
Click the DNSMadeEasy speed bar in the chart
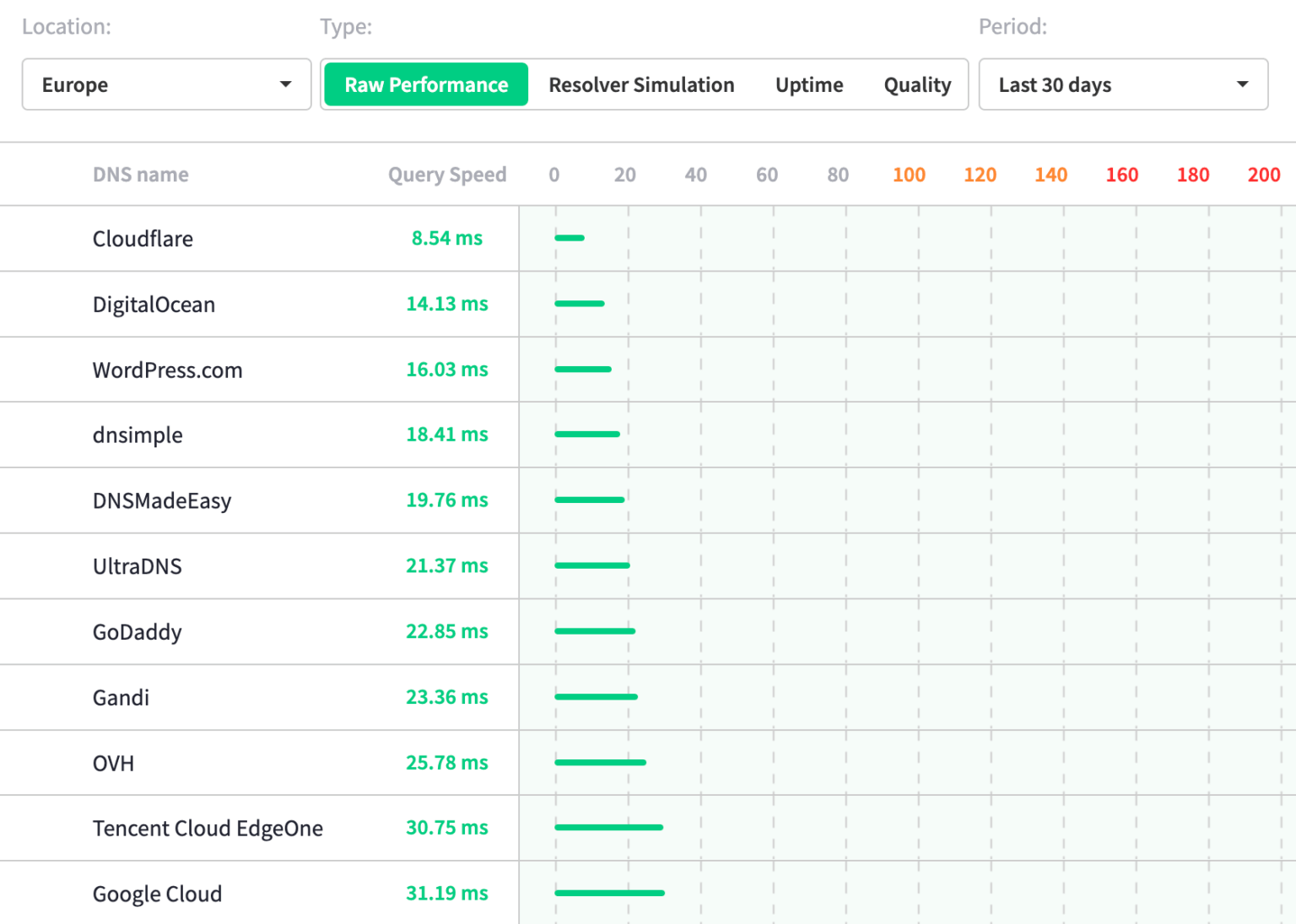(590, 500)
